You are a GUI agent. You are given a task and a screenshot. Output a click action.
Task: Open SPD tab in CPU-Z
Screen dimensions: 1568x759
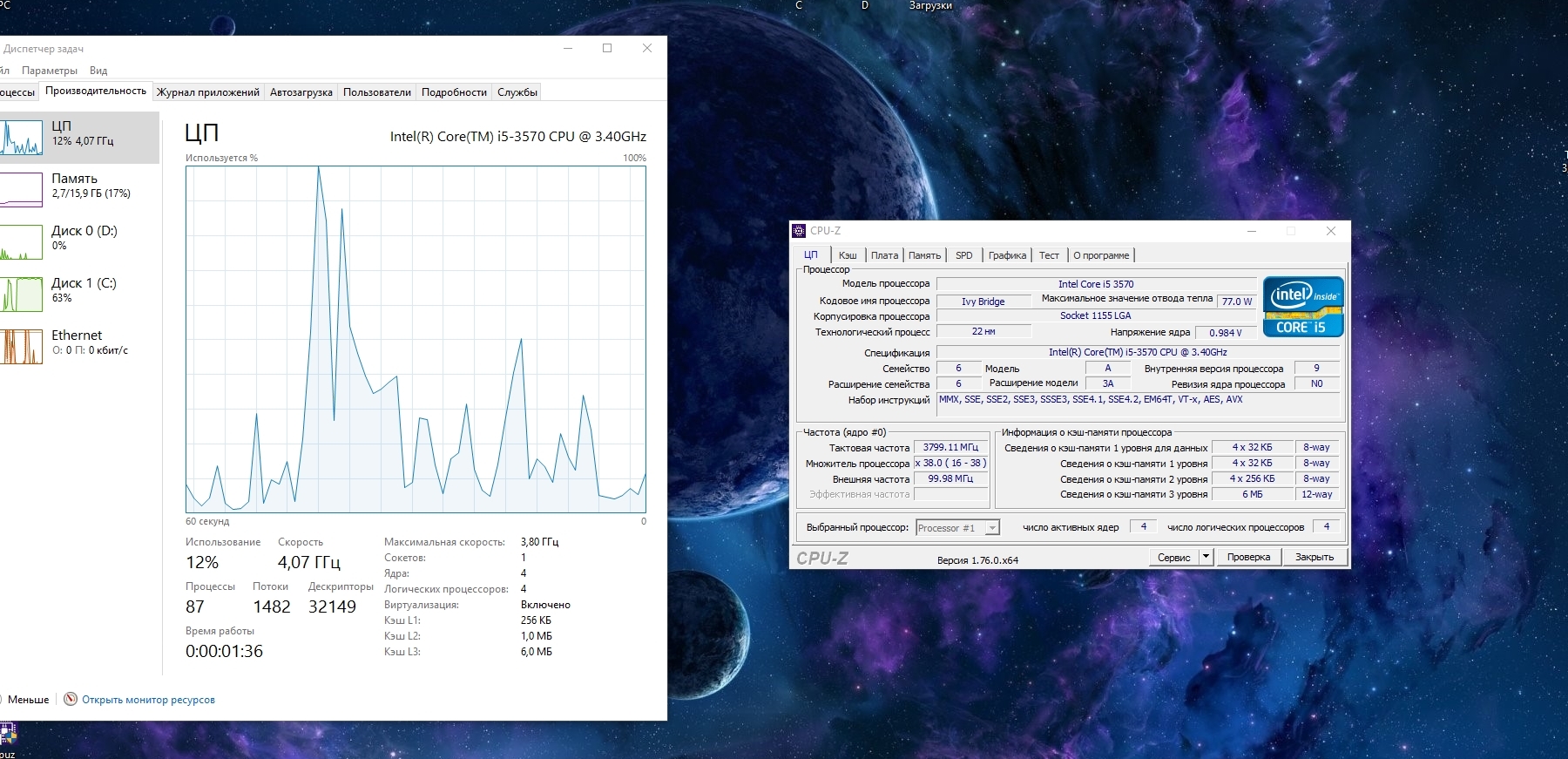963,255
